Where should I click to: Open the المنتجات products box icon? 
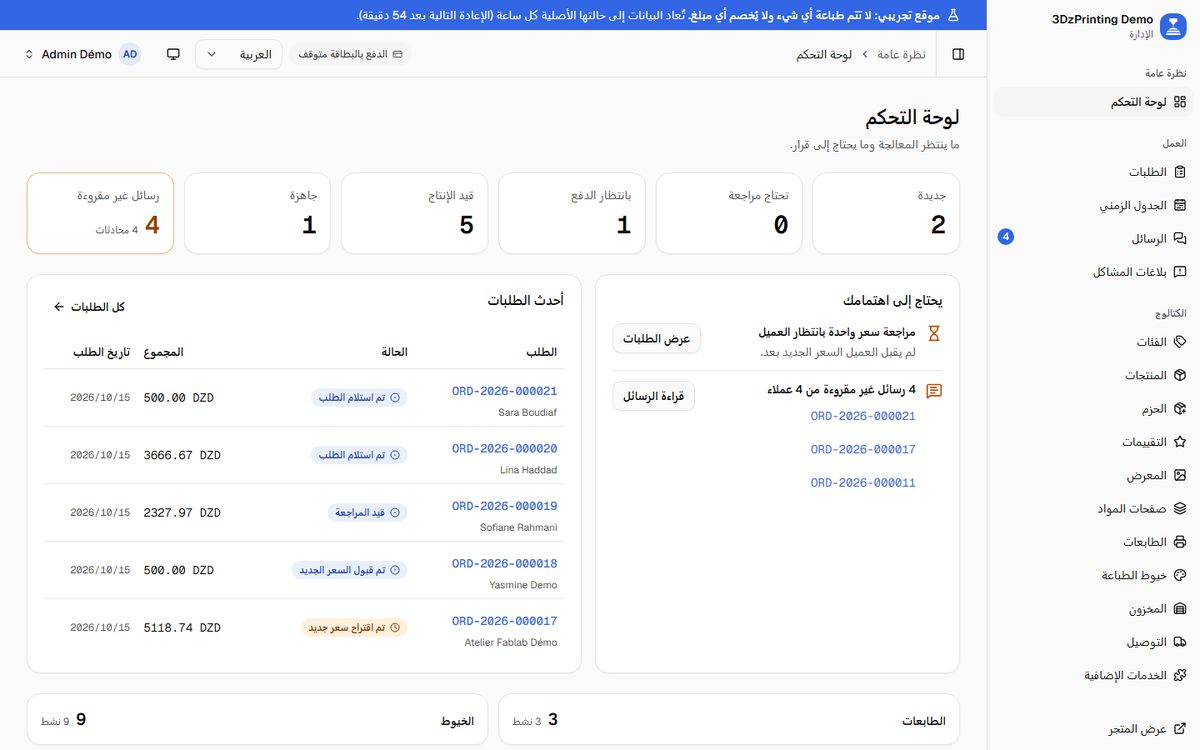pyautogui.click(x=1180, y=376)
